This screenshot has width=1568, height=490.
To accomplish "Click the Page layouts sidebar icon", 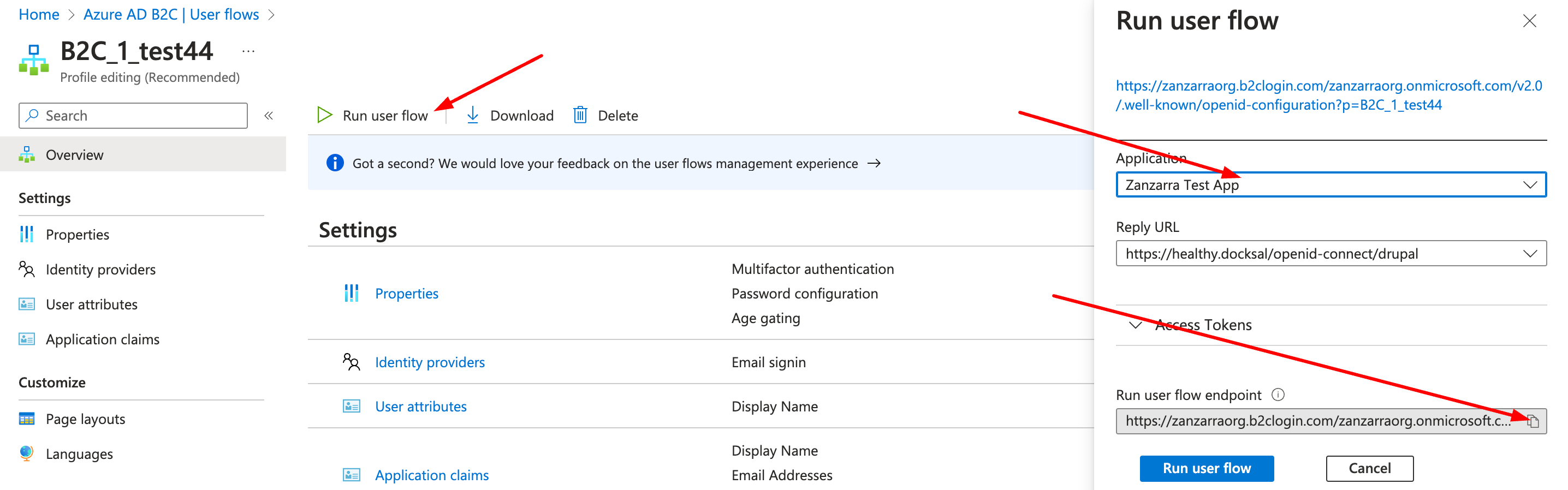I will [x=27, y=419].
